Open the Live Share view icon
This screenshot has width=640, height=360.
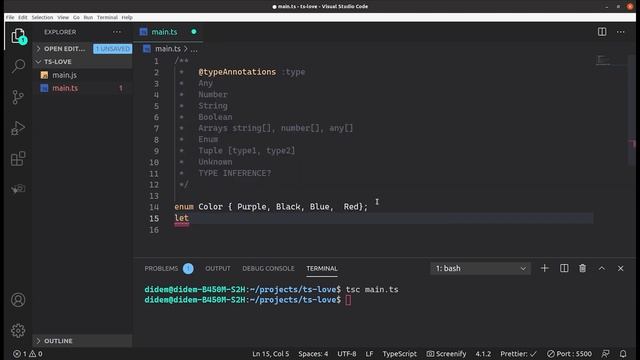point(18,189)
